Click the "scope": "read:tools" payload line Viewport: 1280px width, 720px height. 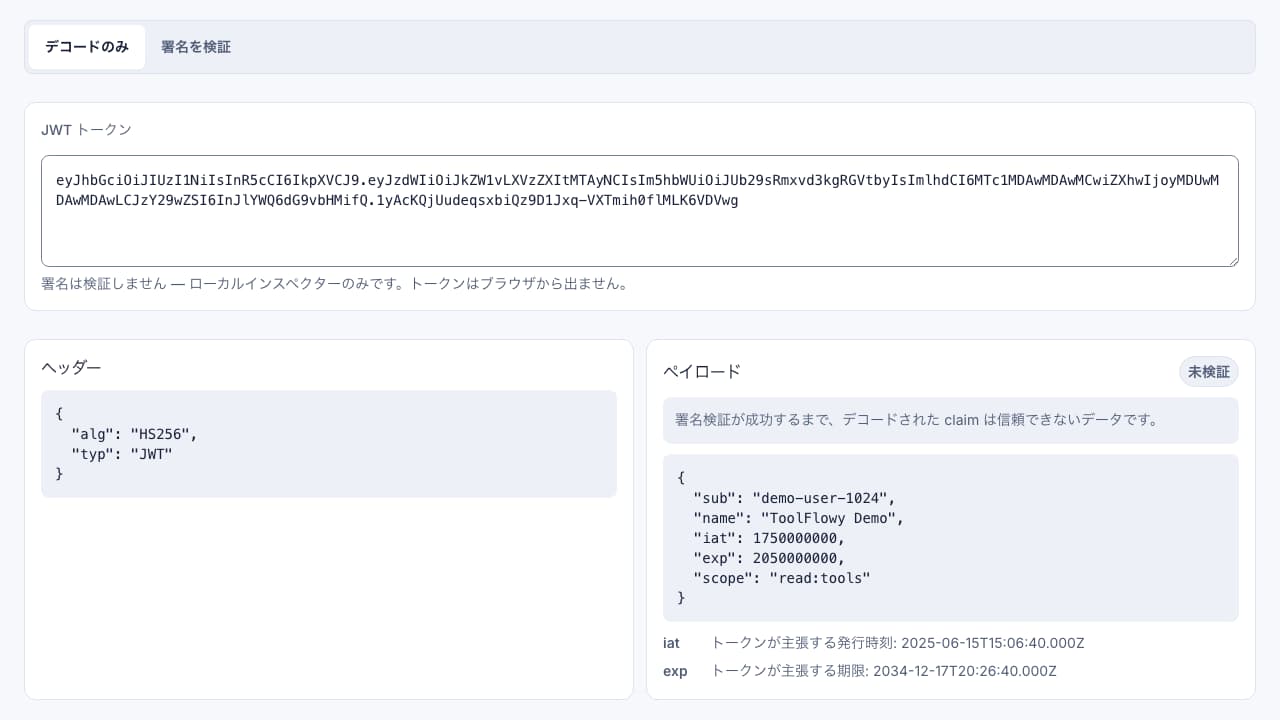click(x=782, y=578)
